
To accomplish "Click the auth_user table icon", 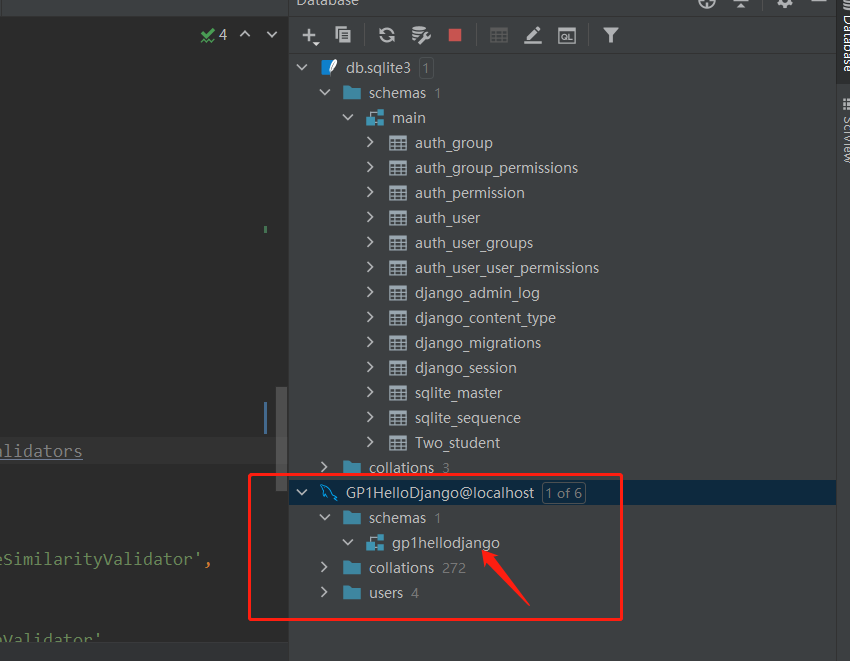I will pos(398,218).
